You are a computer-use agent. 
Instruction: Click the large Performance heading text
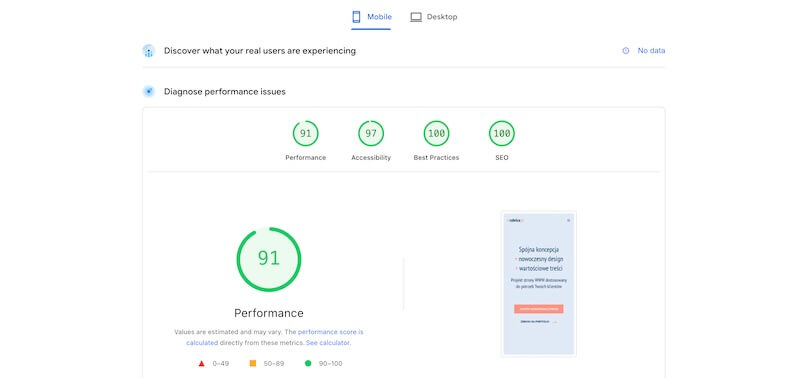pos(269,313)
